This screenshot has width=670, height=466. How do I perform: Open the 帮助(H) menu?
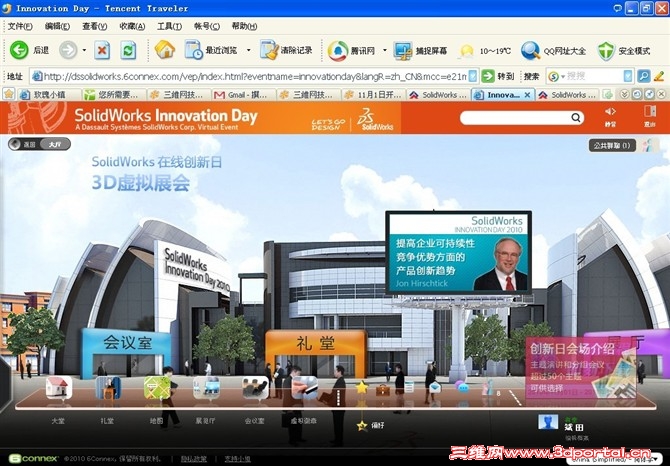(x=244, y=26)
